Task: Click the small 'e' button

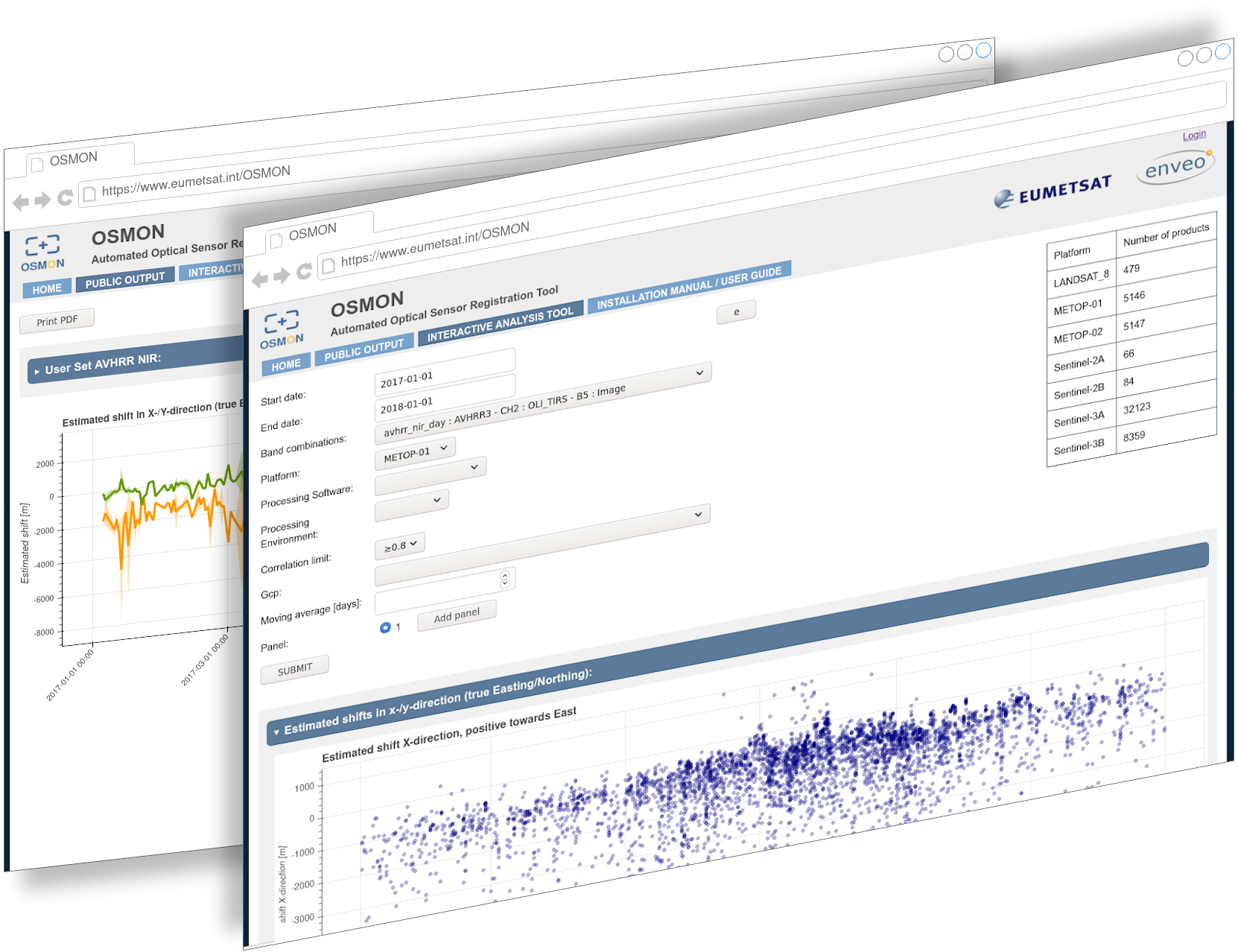Action: click(737, 312)
